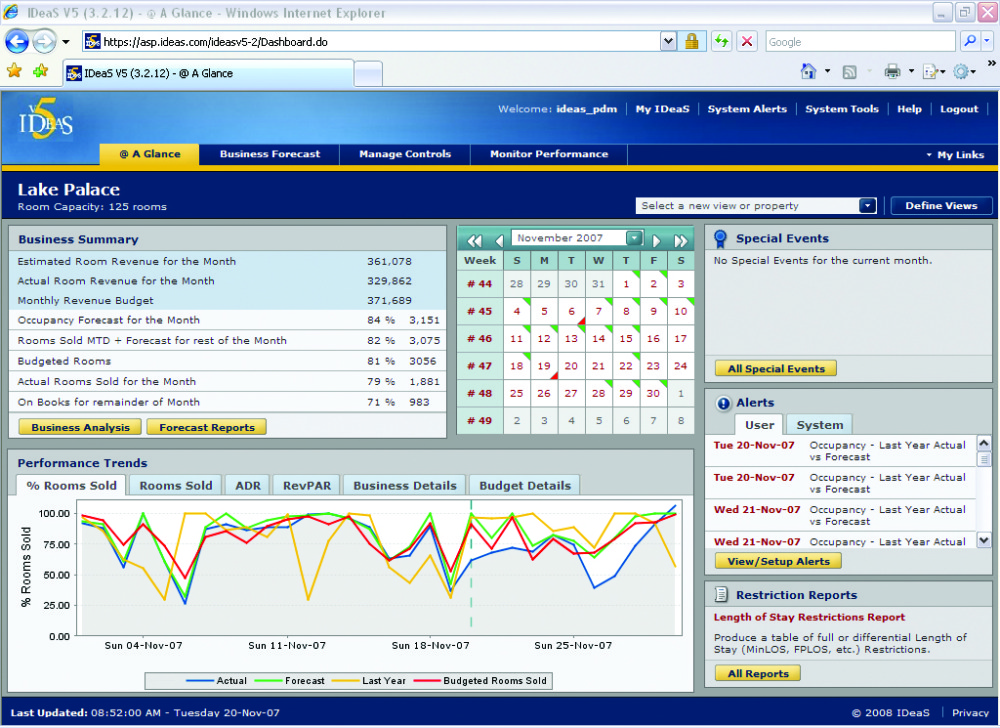Open the Budget Details tab
The image size is (1000, 728).
point(524,486)
